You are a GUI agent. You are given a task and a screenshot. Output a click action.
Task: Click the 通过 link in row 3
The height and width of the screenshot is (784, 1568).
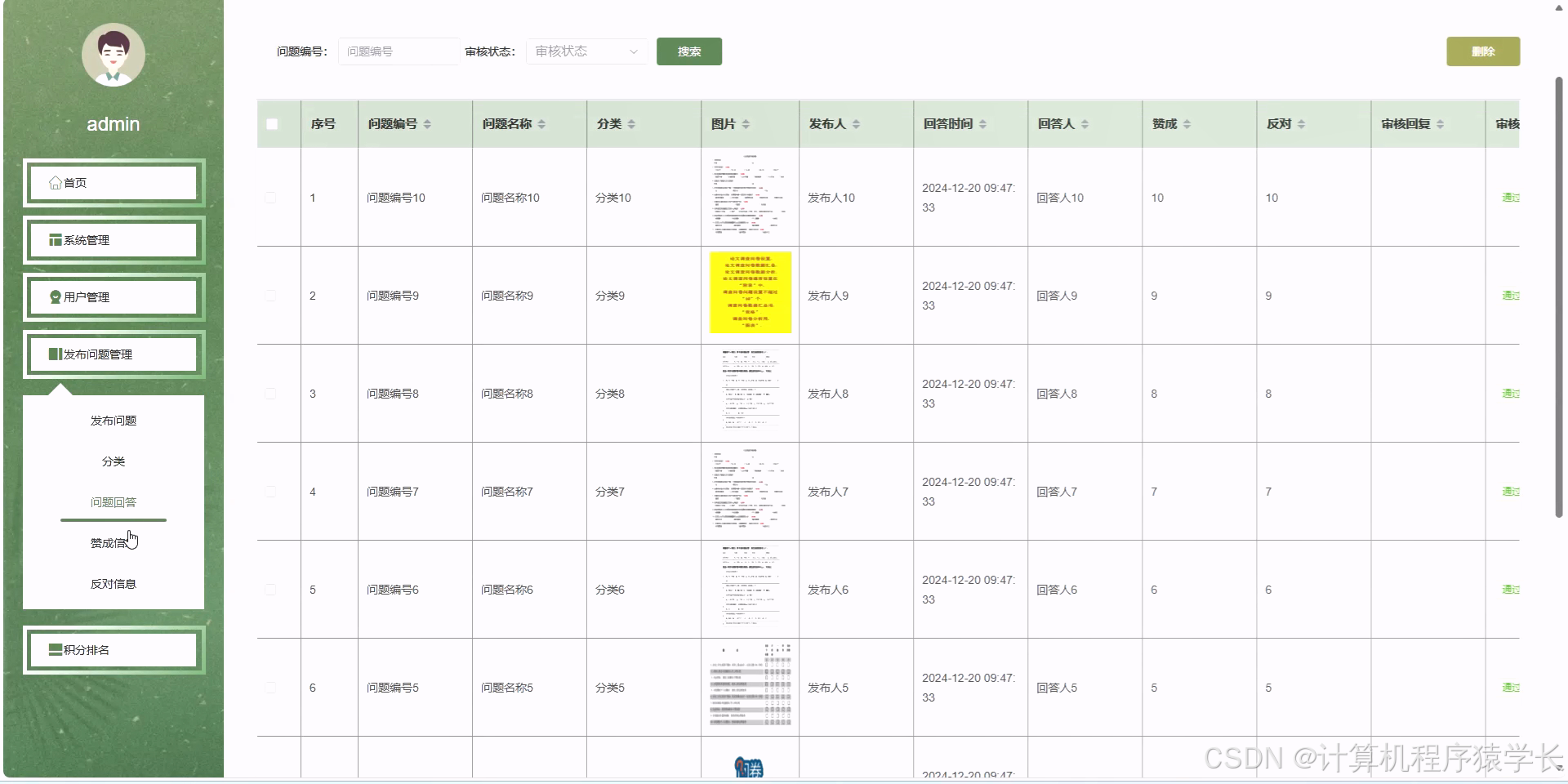click(x=1511, y=394)
